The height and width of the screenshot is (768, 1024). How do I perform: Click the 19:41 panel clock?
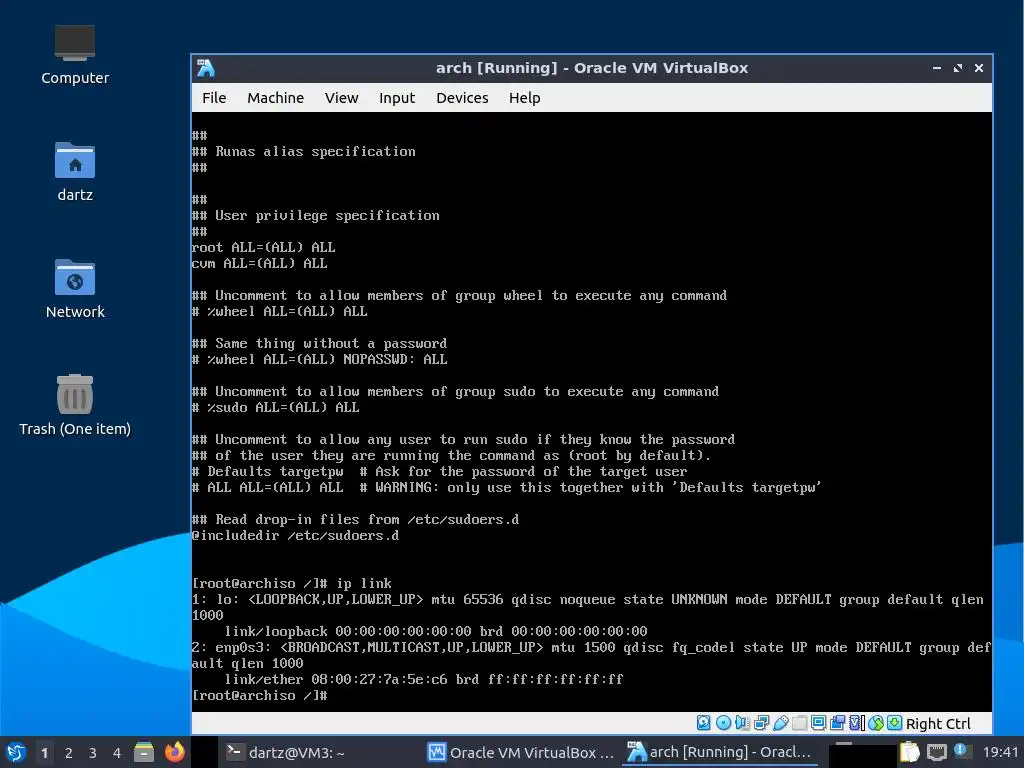pos(1000,752)
